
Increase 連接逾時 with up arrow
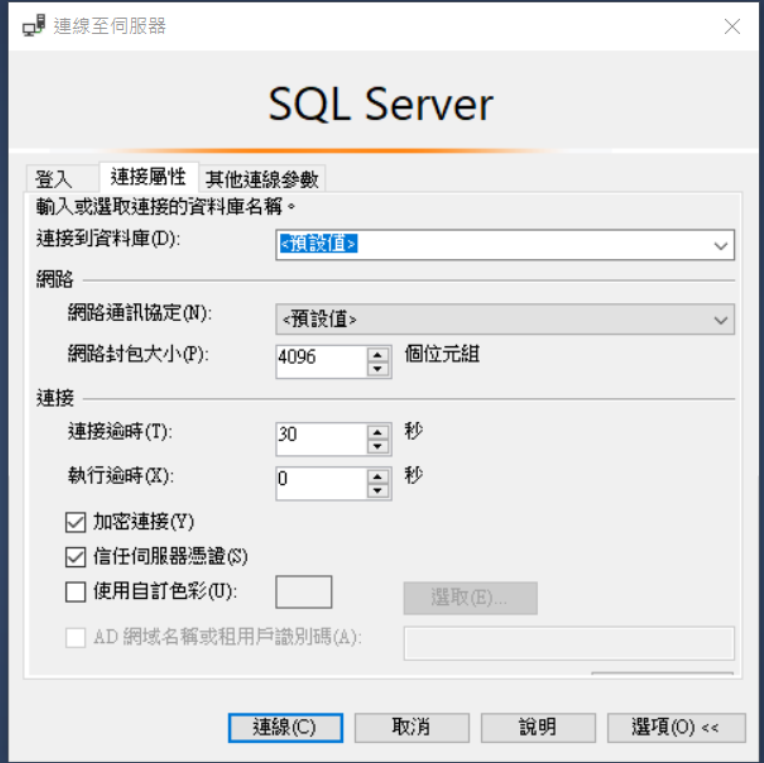pyautogui.click(x=378, y=432)
